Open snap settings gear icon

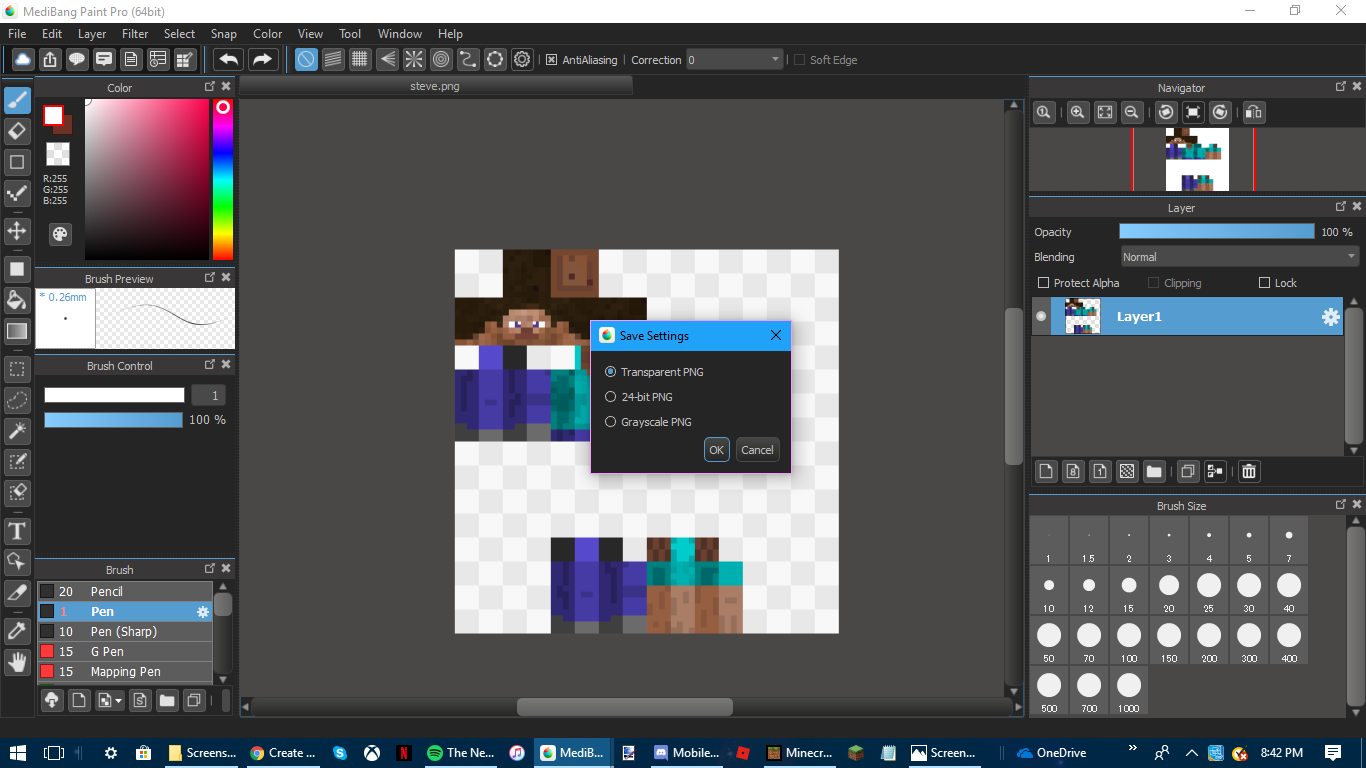(522, 60)
